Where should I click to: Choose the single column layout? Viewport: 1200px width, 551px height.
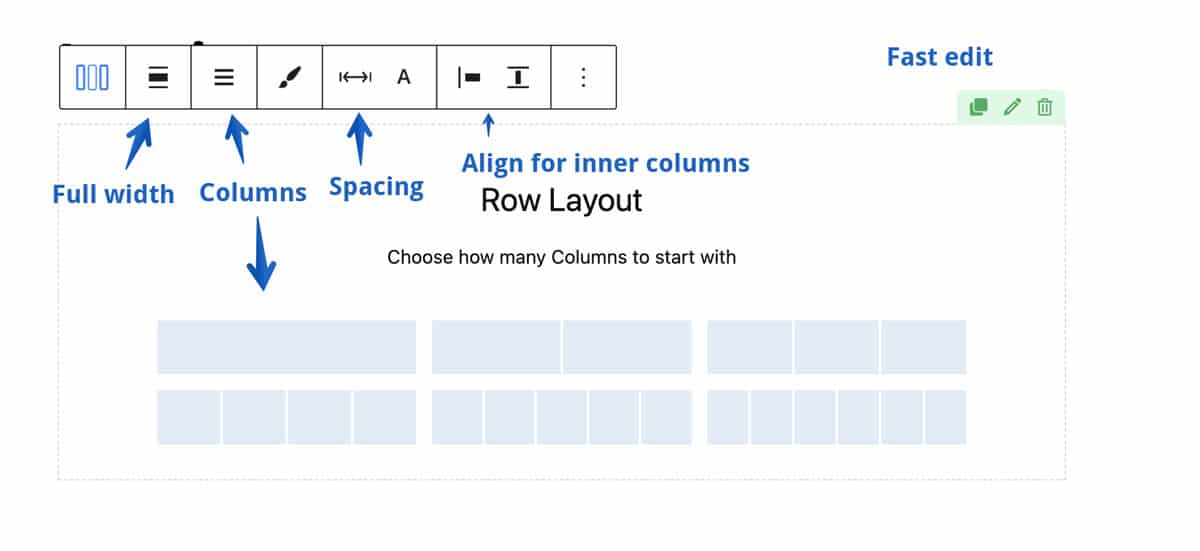tap(286, 347)
